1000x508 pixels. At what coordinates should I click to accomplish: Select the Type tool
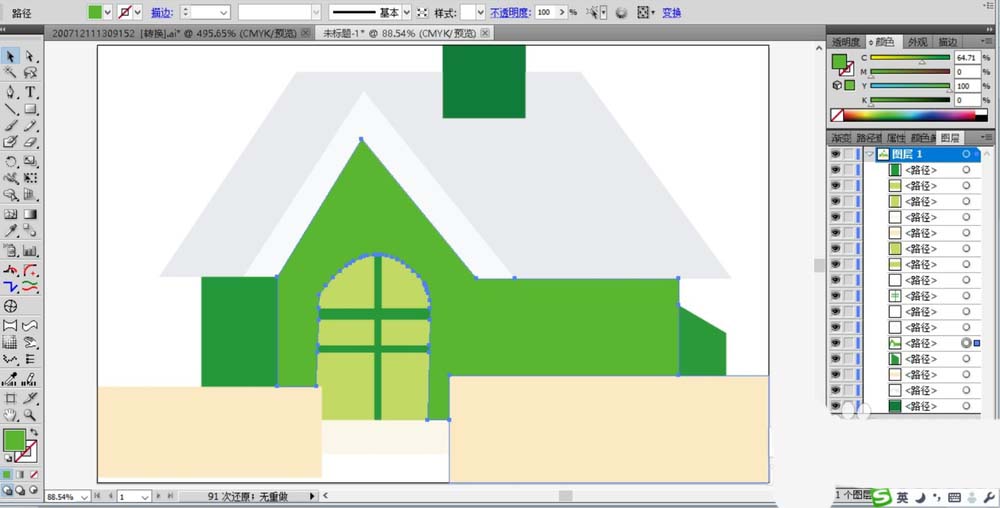click(30, 92)
